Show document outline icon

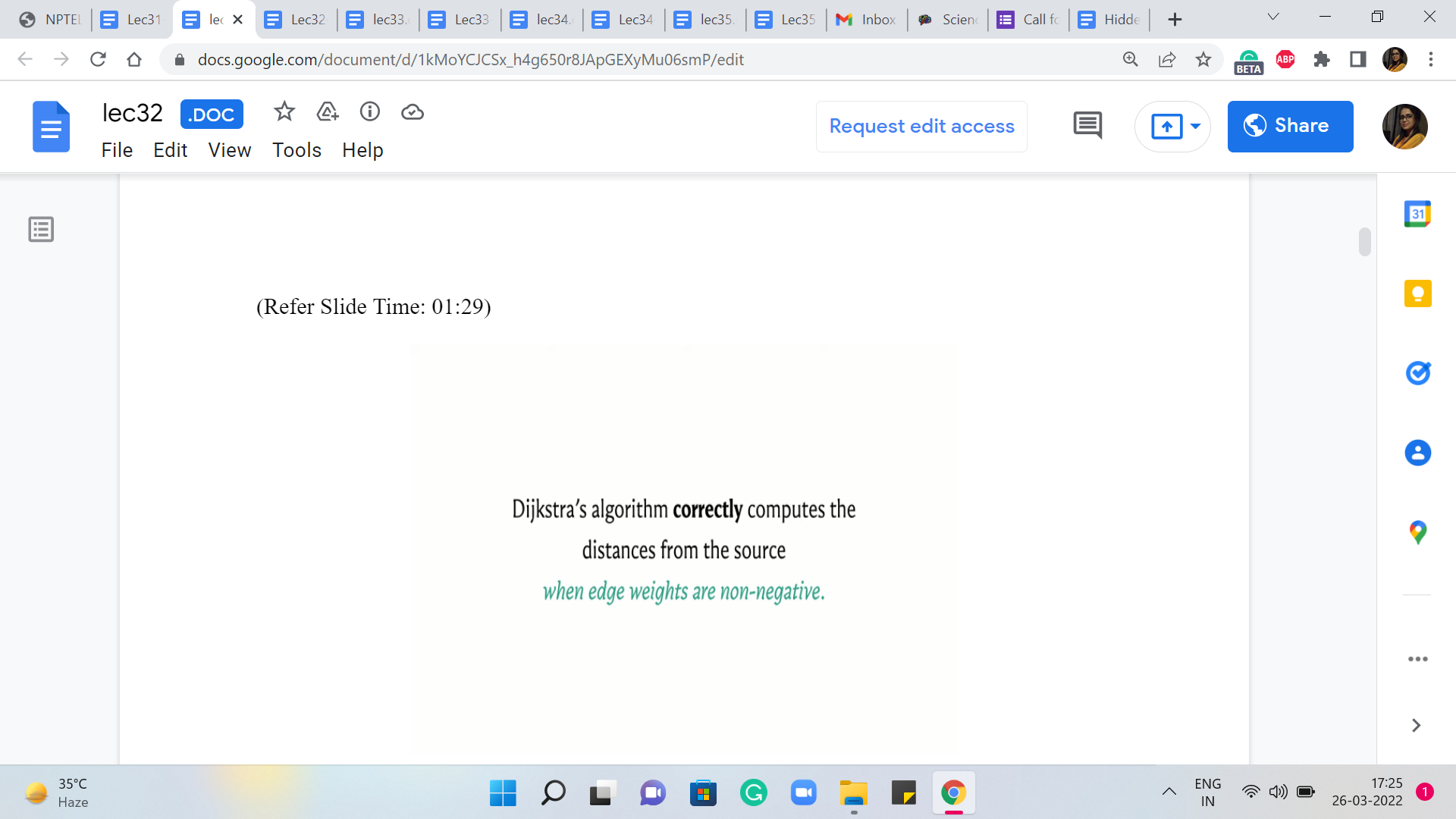(41, 229)
